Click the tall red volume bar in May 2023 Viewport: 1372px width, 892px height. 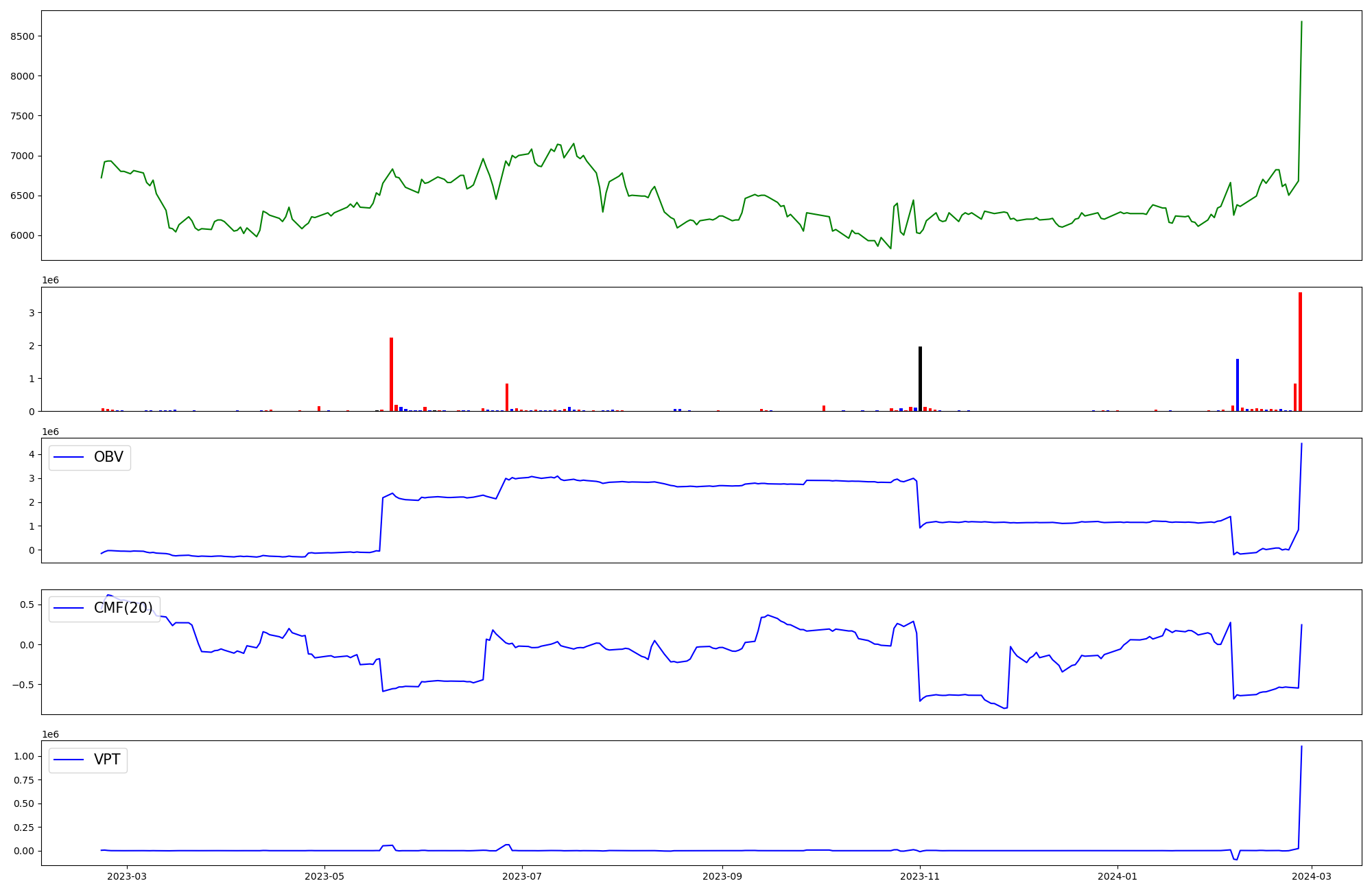pyautogui.click(x=391, y=375)
